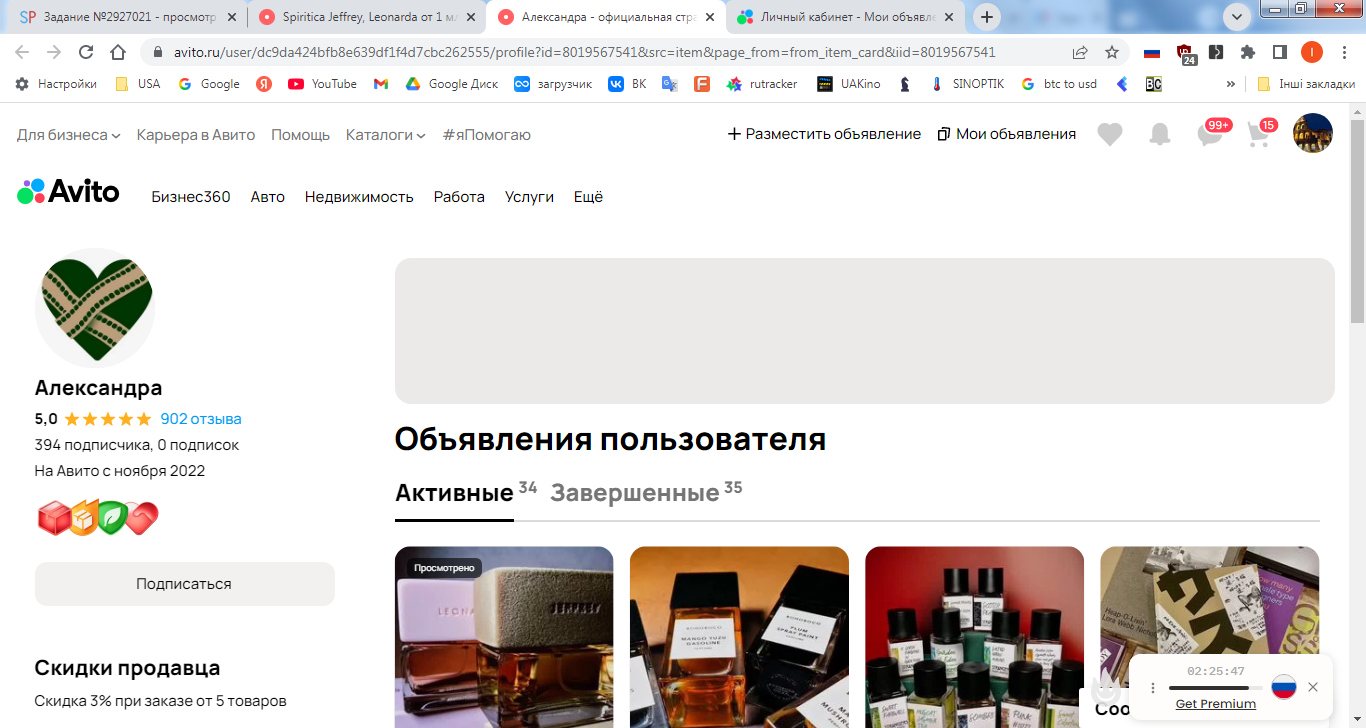Open the Yandex bookmark icon

coord(264,84)
